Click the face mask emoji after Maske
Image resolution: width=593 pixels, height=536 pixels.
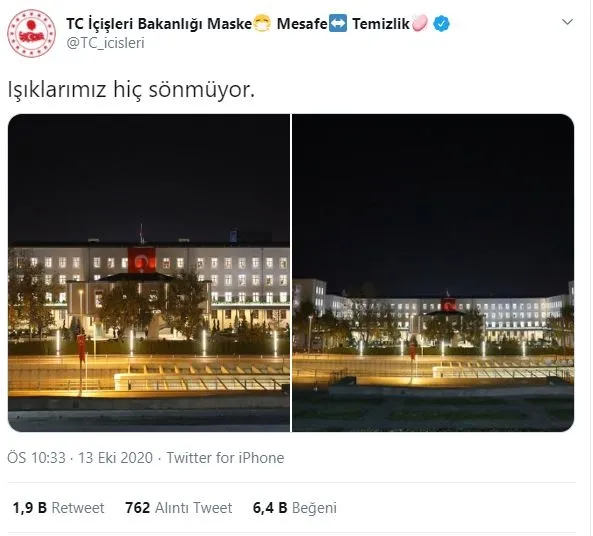[x=262, y=23]
